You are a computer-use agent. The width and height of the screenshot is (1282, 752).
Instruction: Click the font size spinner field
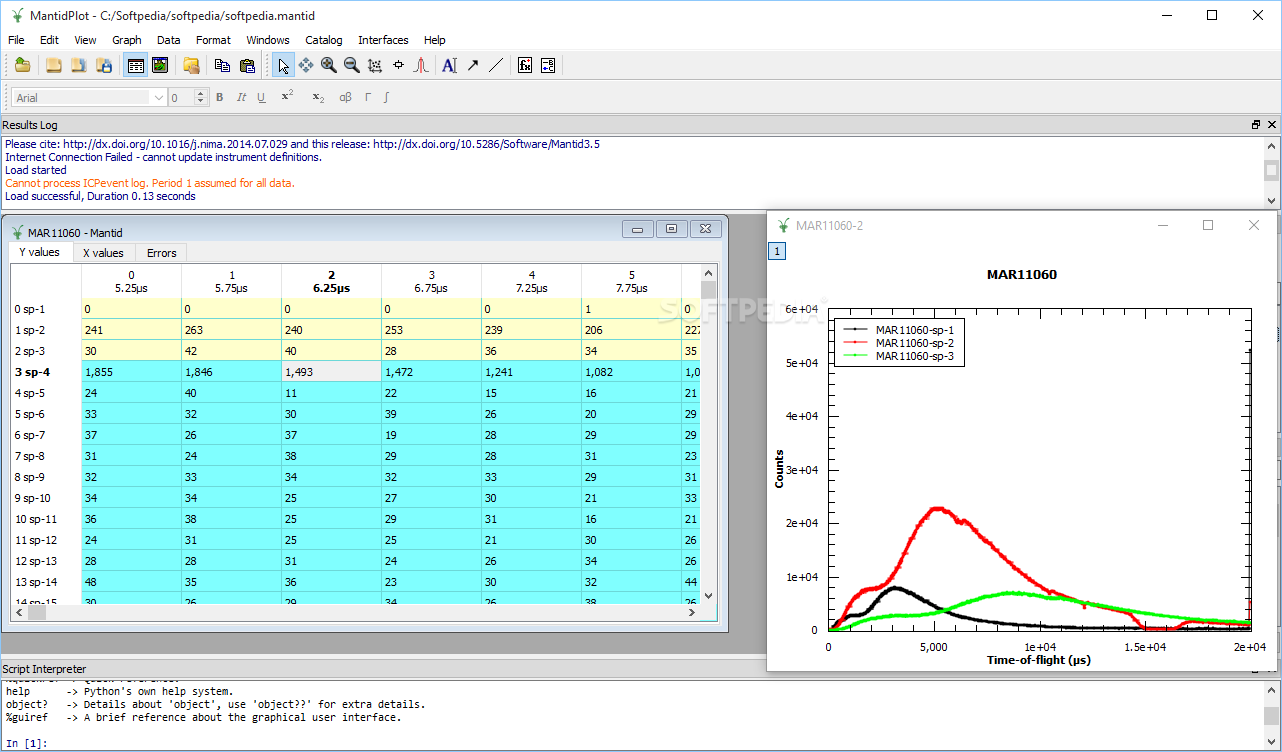[187, 97]
